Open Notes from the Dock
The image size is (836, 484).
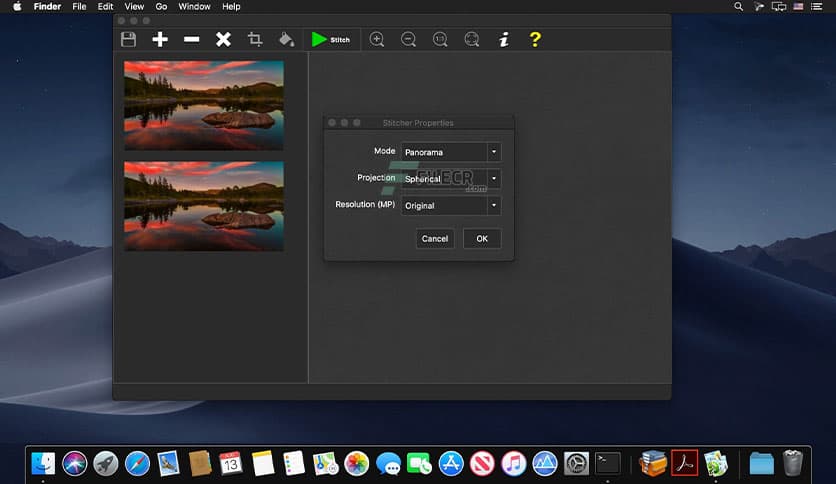262,463
